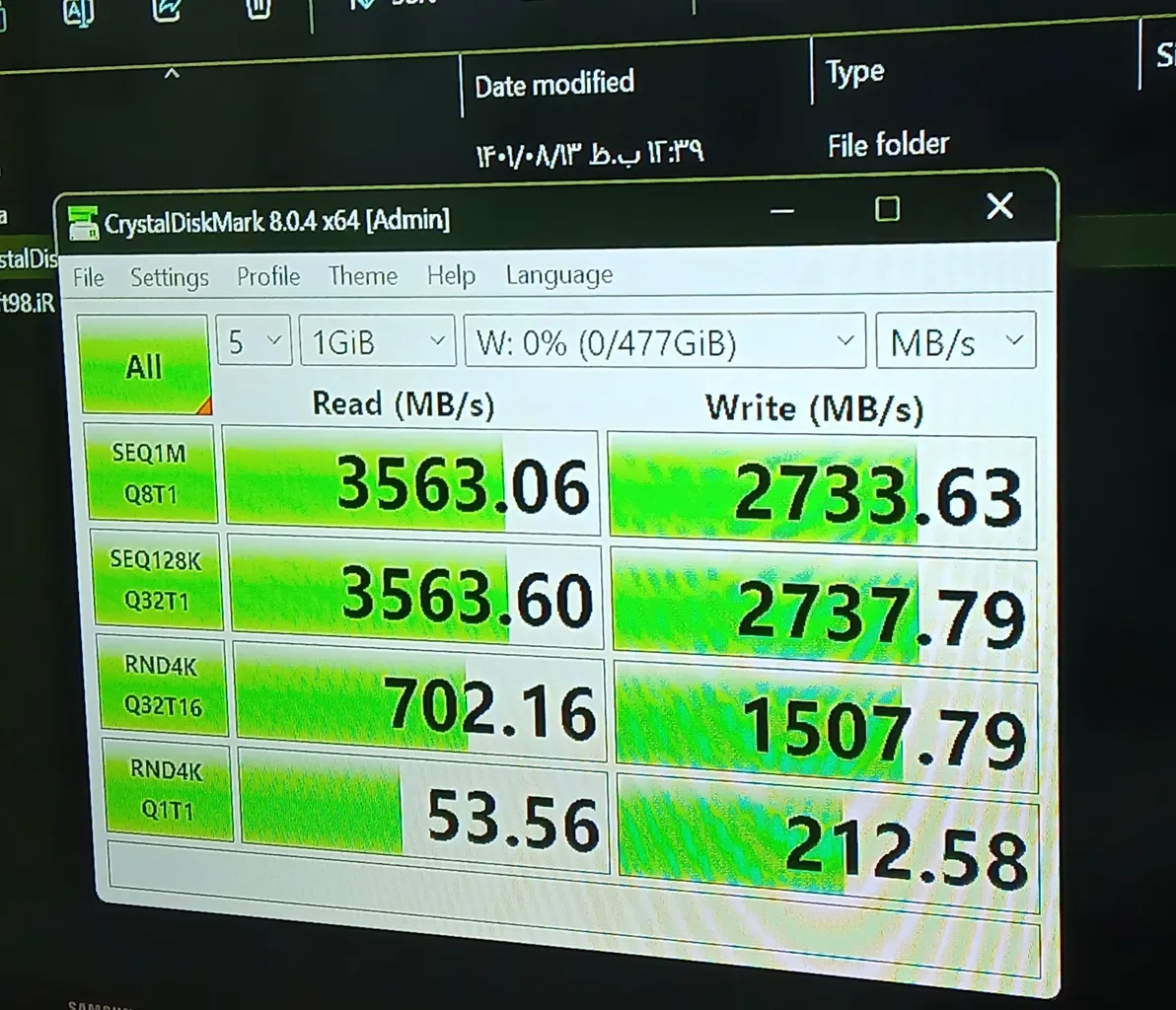Start all benchmarks with the All button
The width and height of the screenshot is (1176, 1010).
(143, 364)
